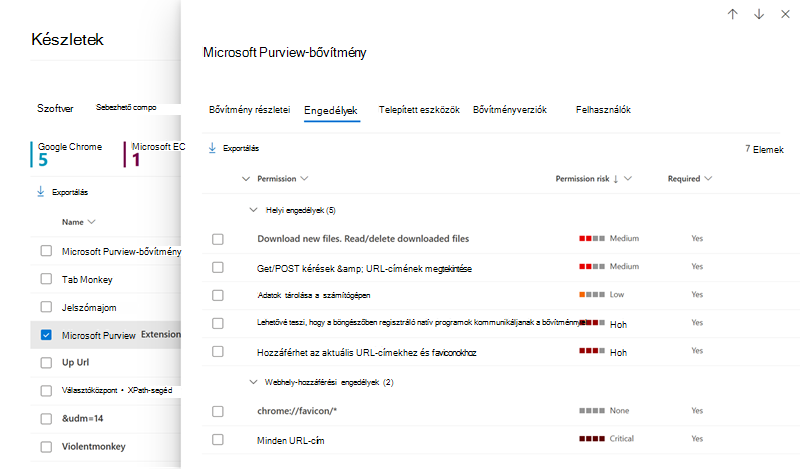Screen dimensions: 800x470
Task: Collapse all groups via chevron left of Permission
Action: (x=246, y=179)
